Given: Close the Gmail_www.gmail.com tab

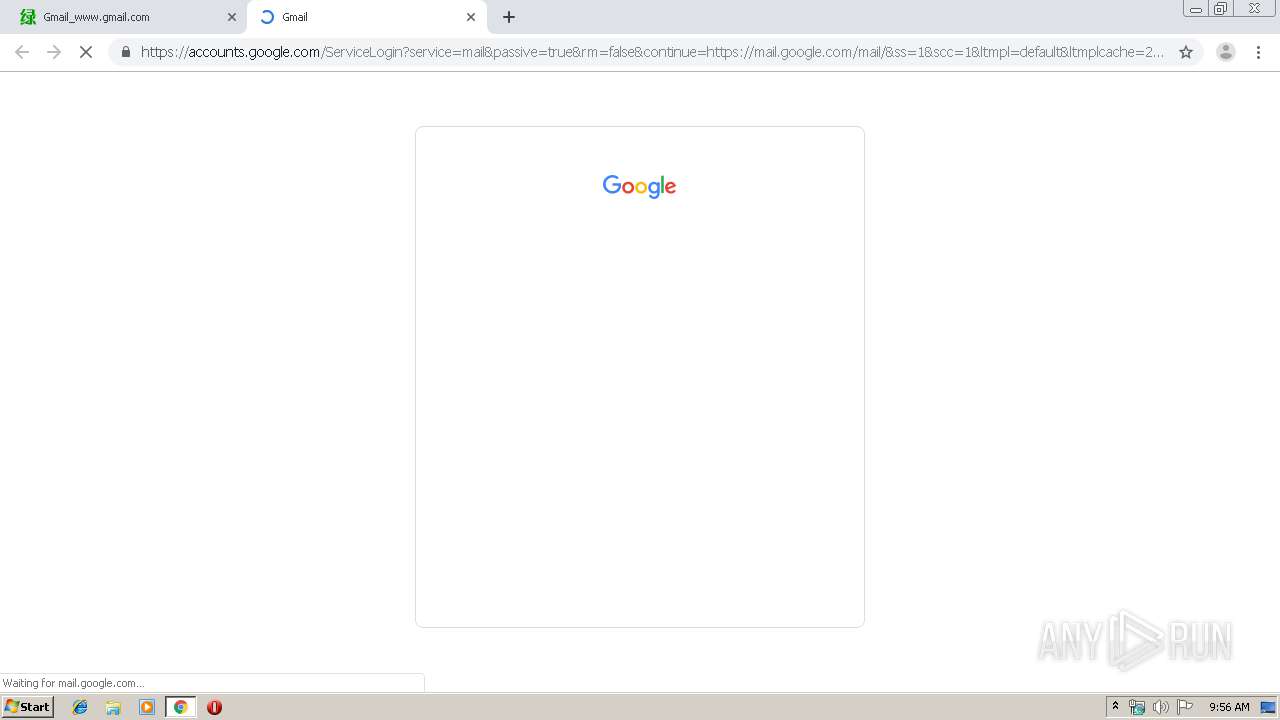Looking at the screenshot, I should pos(232,17).
